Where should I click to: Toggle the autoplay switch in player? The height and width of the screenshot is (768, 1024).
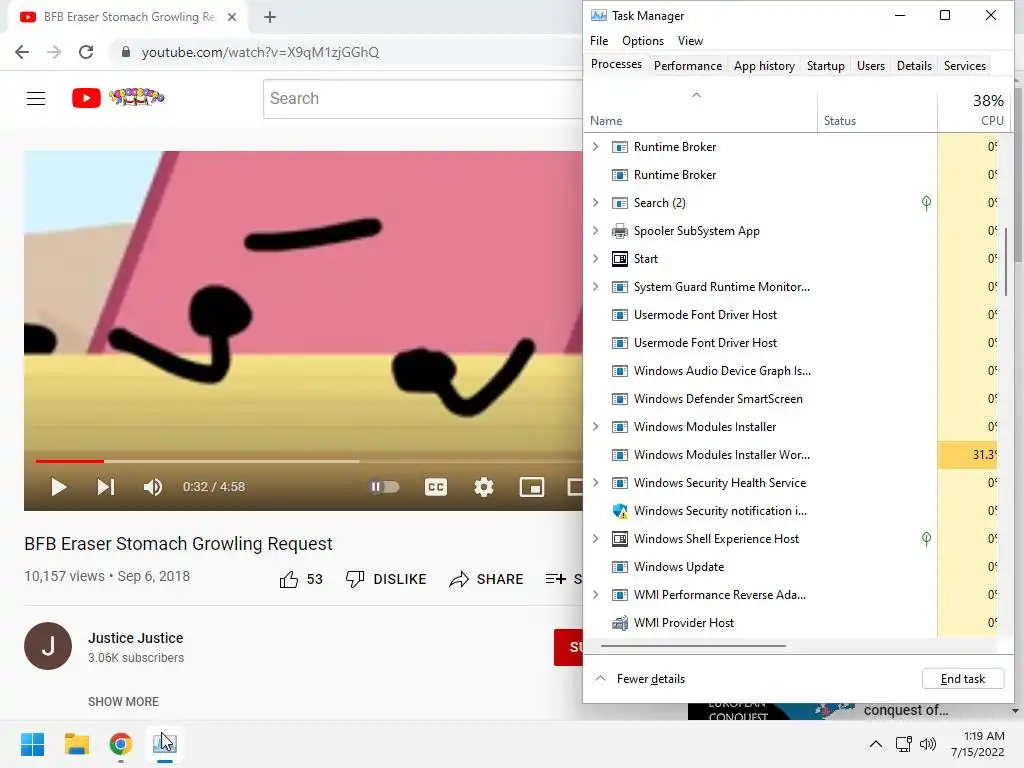tap(384, 487)
